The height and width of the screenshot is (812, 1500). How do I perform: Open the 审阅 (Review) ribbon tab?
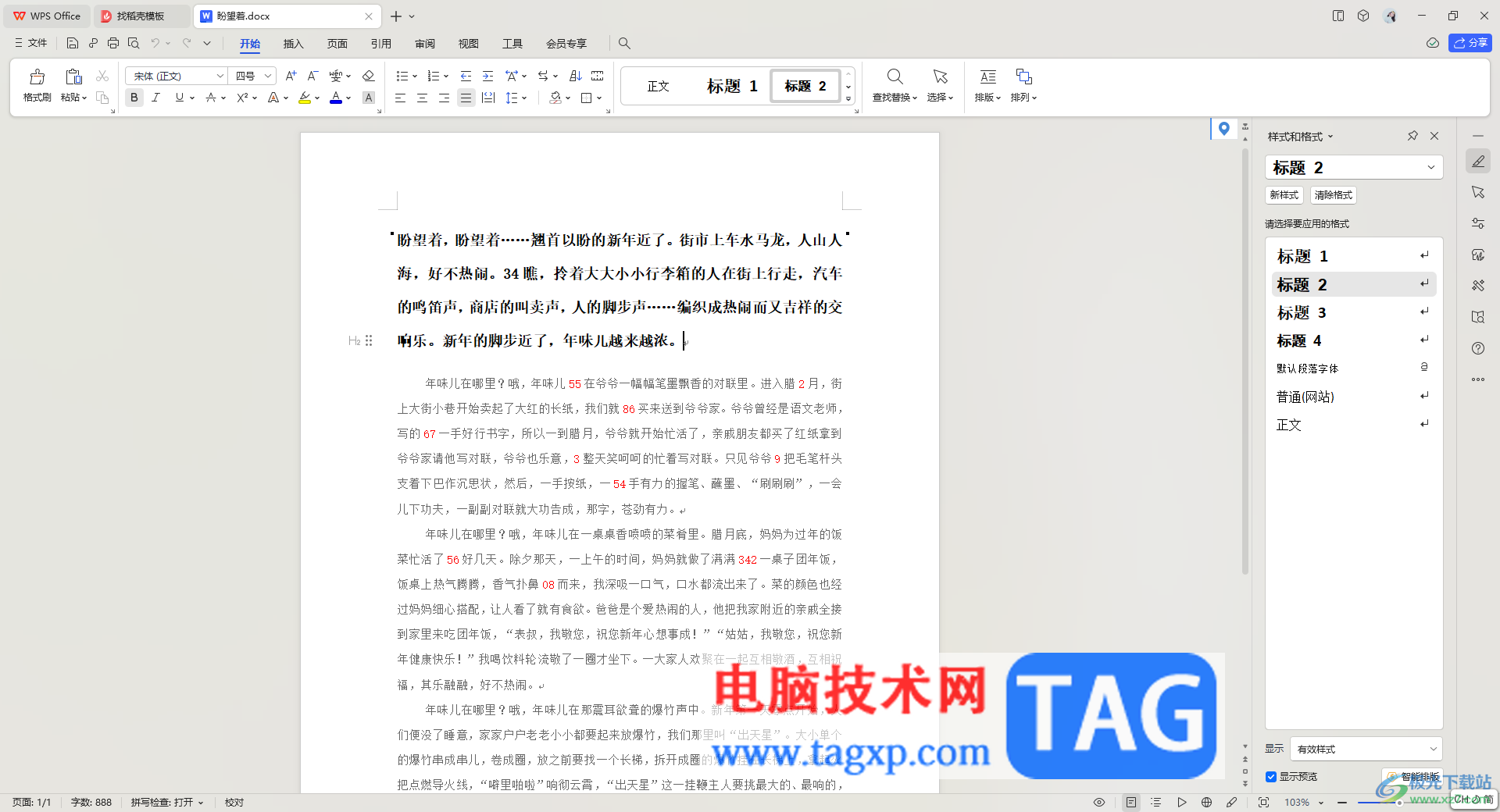425,44
